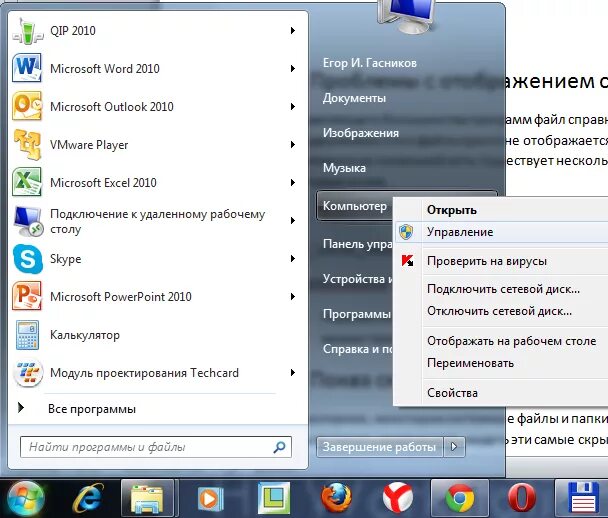Screen dimensions: 608x518
Task: Expand Microsoft Outlook 2010 jump list arrow
Action: pos(293,107)
